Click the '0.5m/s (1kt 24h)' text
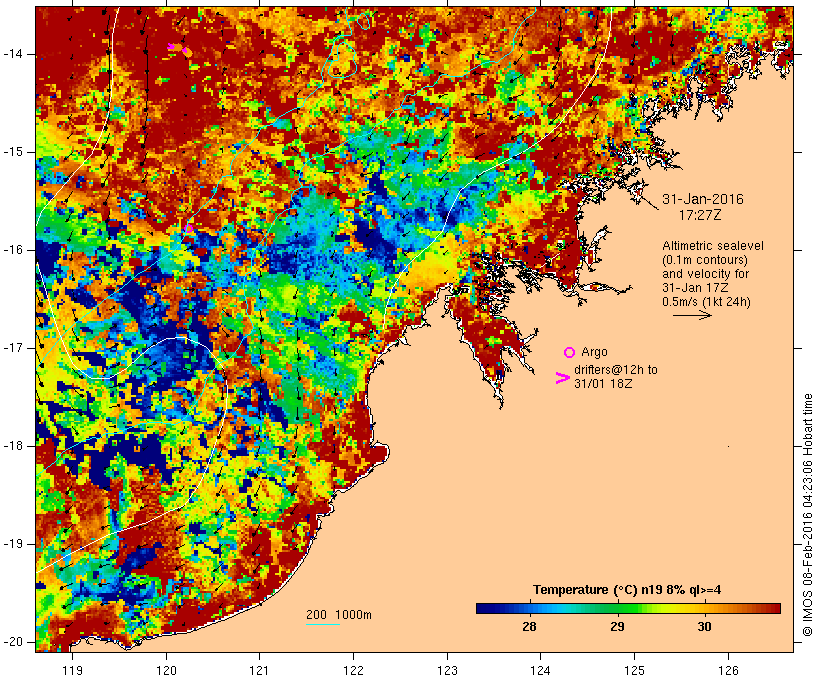 [706, 302]
